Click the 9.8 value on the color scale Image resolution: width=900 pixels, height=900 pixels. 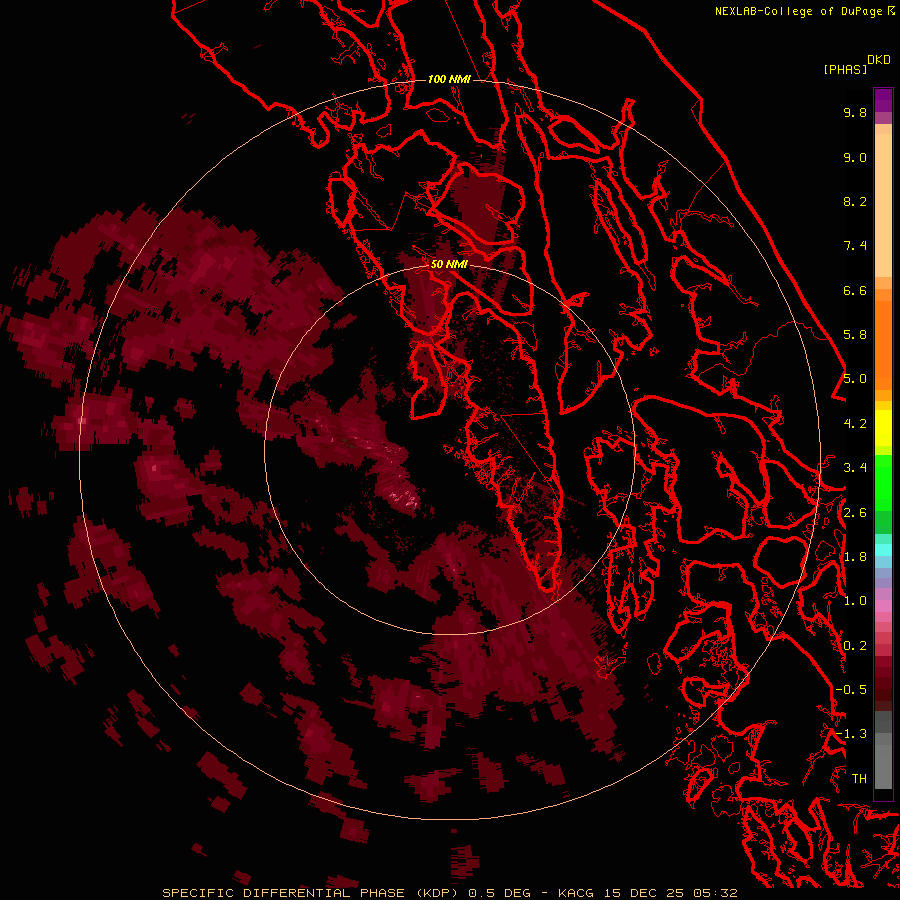(x=855, y=112)
